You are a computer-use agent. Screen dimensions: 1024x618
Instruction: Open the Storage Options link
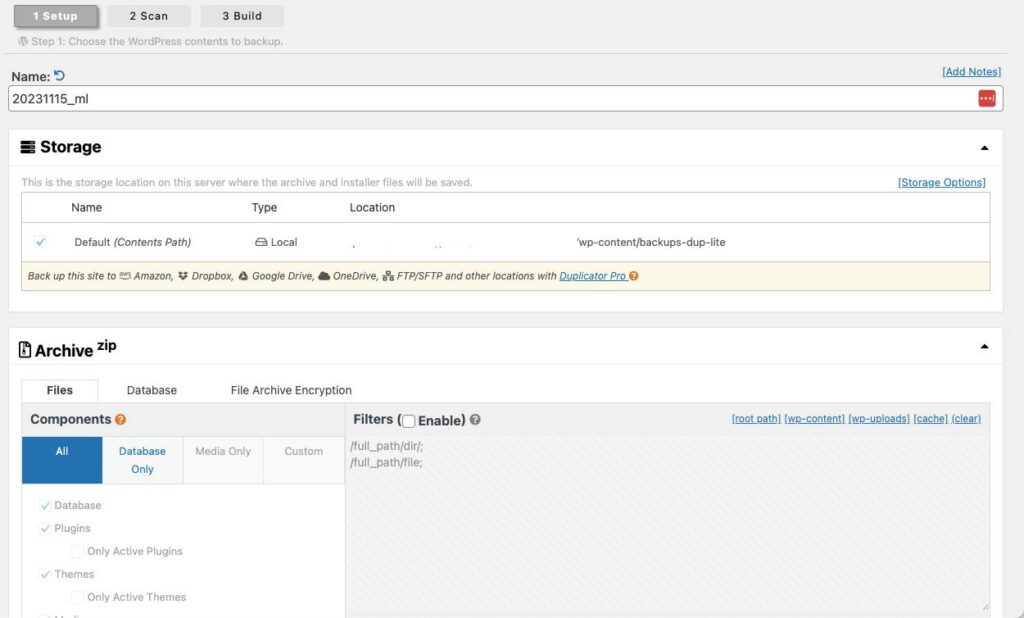(x=941, y=182)
